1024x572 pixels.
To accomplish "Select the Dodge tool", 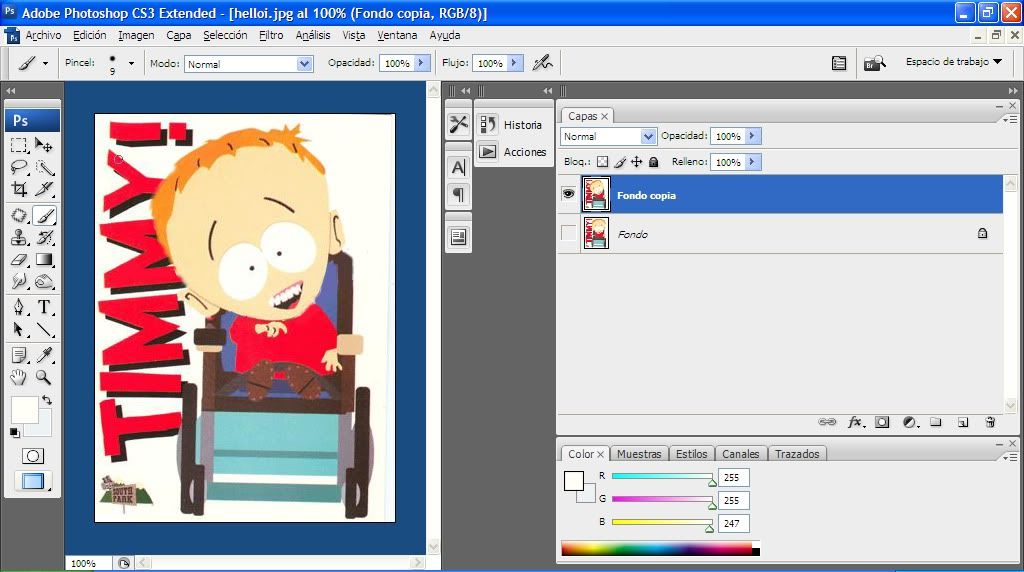I will tap(44, 281).
